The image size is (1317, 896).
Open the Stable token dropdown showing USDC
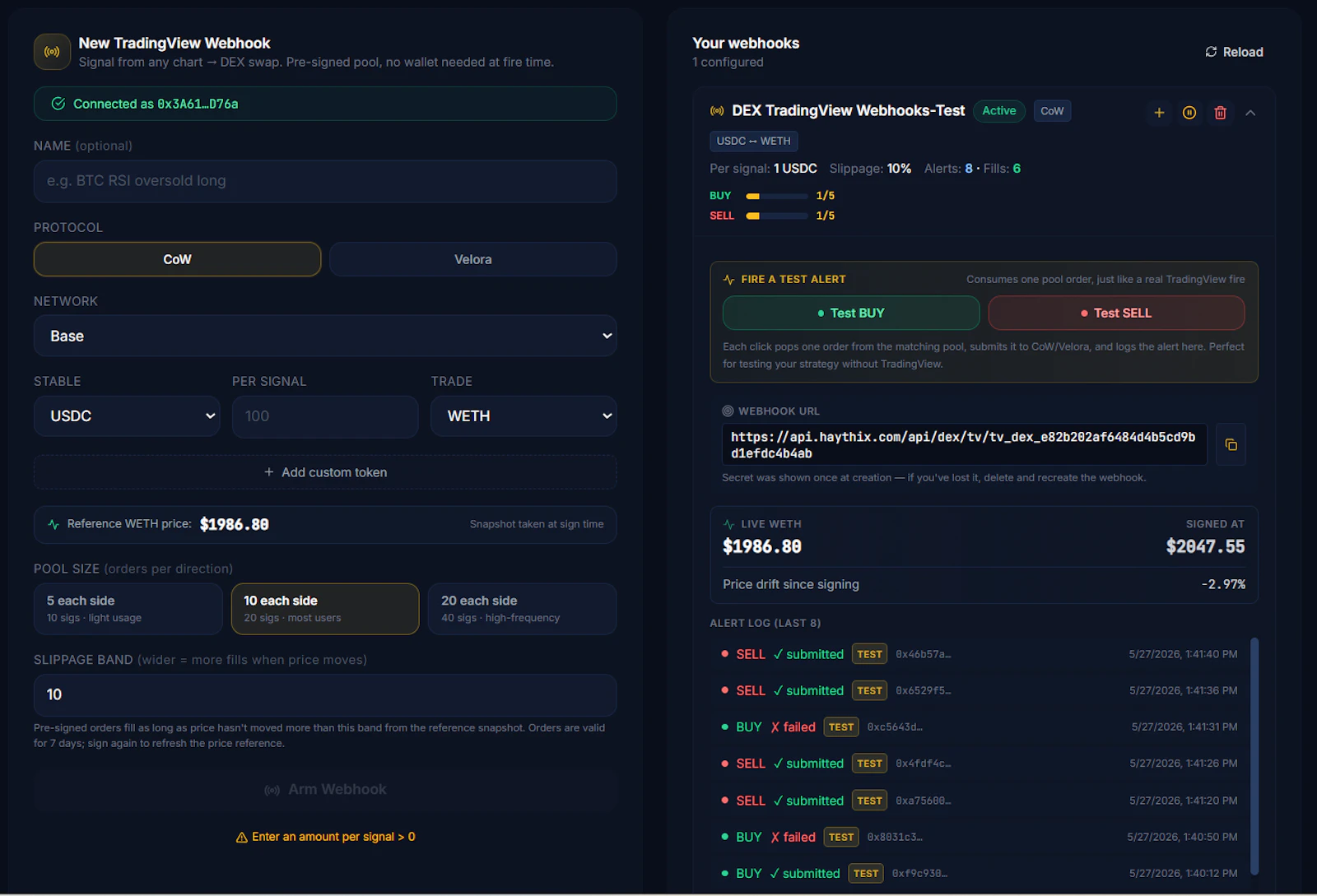click(127, 416)
